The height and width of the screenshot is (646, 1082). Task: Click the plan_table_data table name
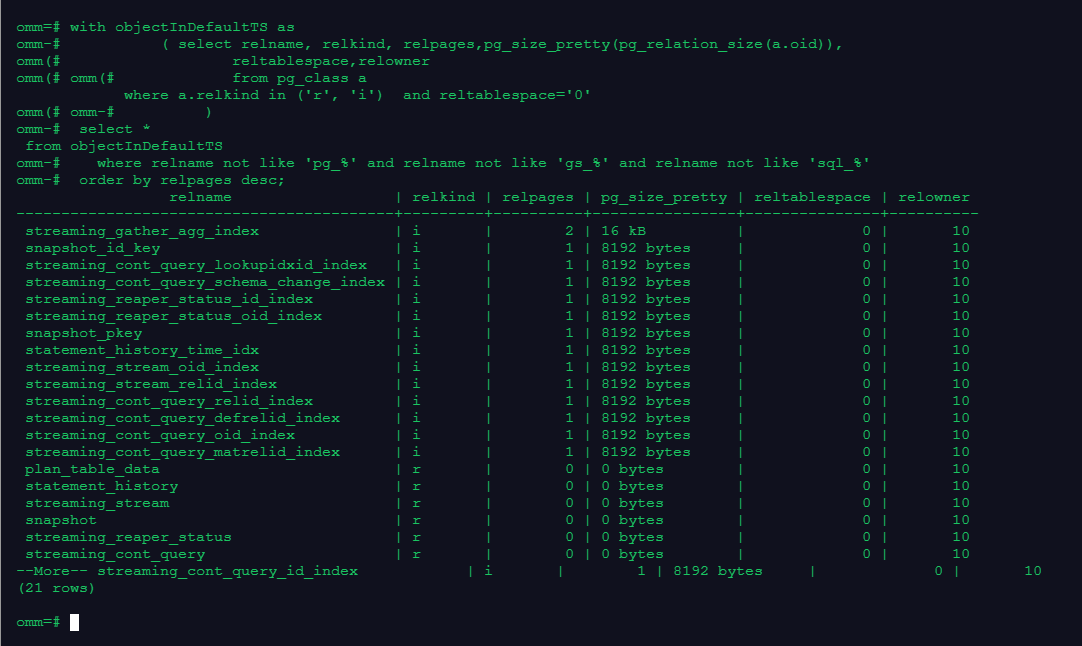[93, 469]
